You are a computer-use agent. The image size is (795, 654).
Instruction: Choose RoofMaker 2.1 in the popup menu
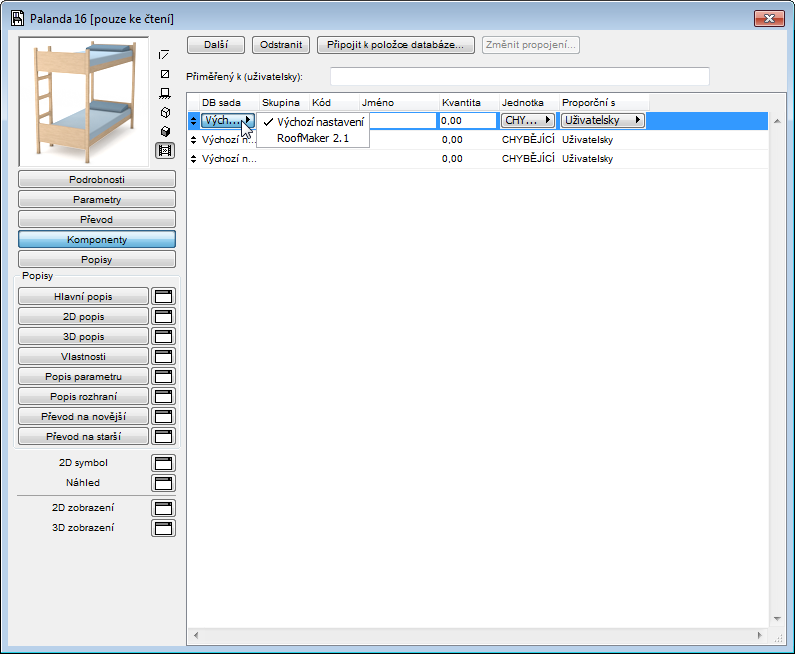(x=313, y=138)
